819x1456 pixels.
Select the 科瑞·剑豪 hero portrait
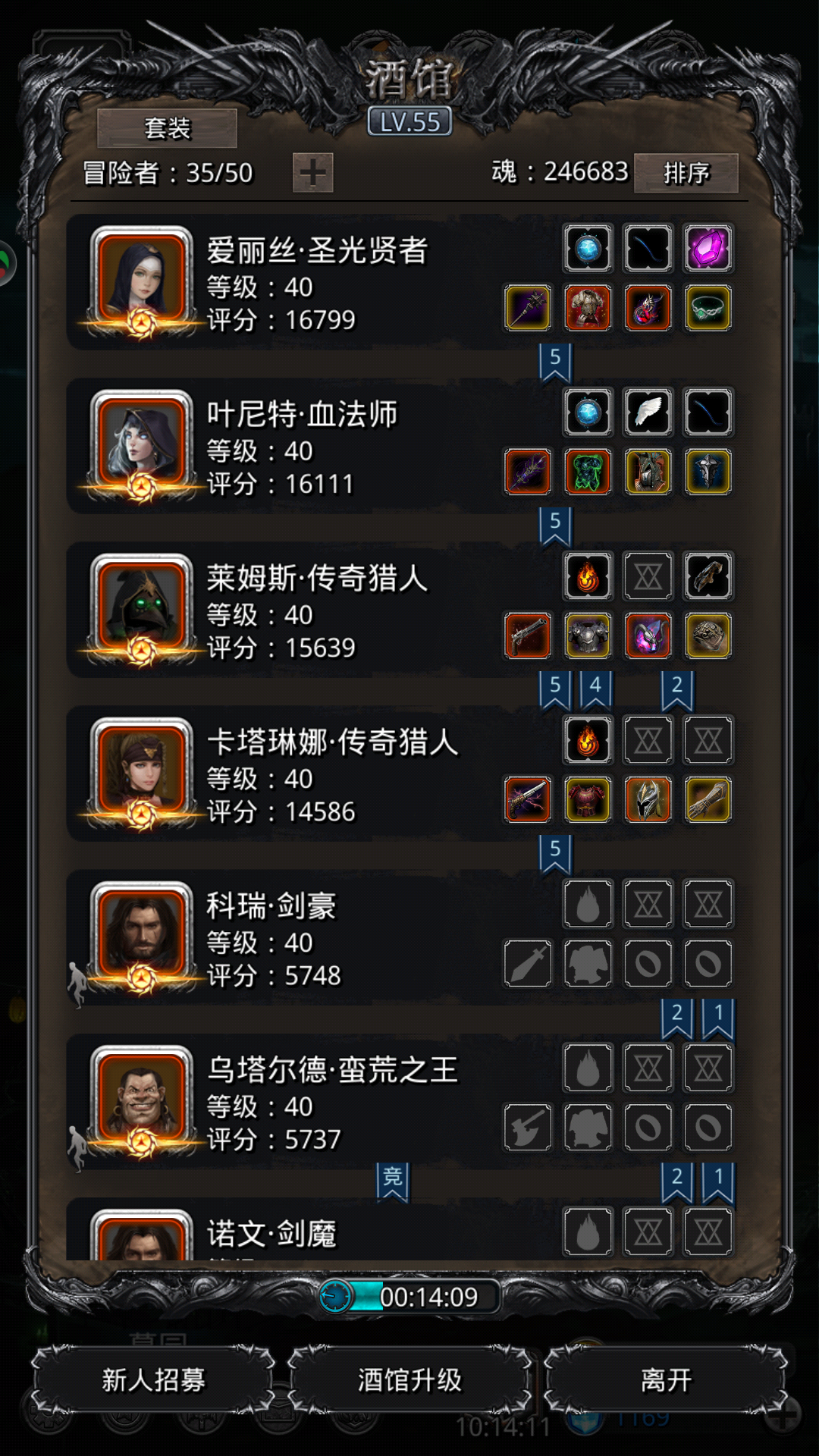pyautogui.click(x=142, y=934)
